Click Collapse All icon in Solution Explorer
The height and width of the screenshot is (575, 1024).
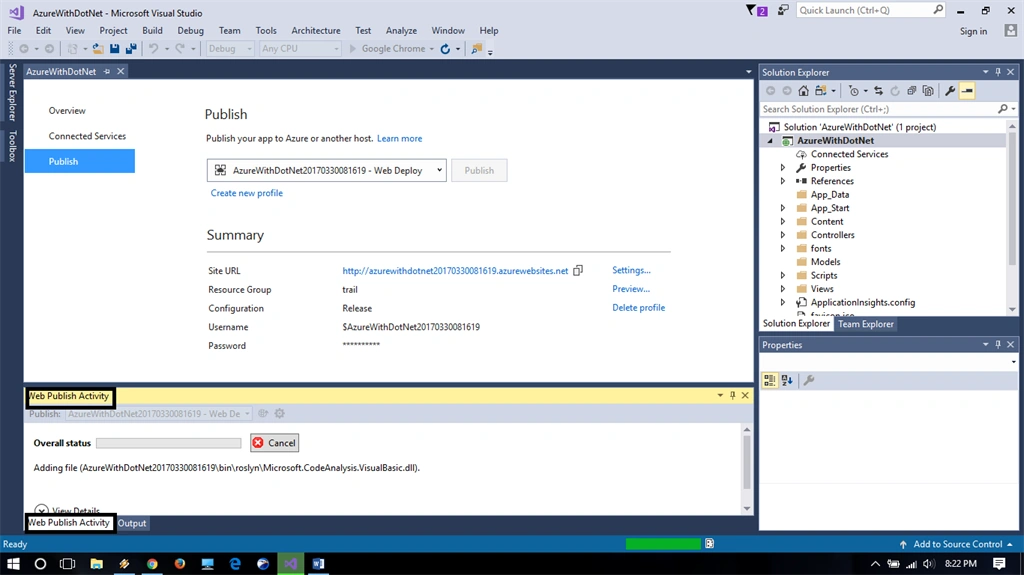[x=912, y=91]
